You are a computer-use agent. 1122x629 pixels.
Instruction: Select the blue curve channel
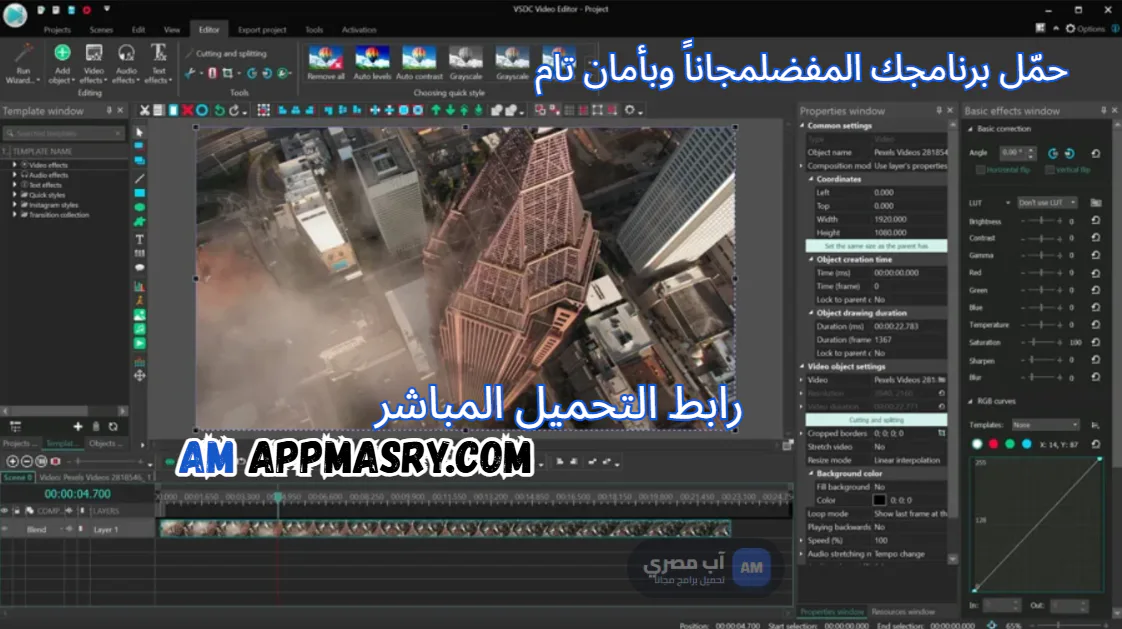1027,444
